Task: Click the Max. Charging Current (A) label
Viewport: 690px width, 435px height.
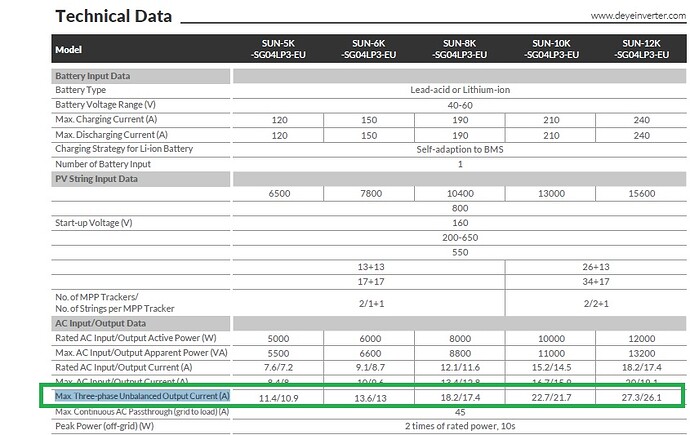Action: click(x=106, y=119)
